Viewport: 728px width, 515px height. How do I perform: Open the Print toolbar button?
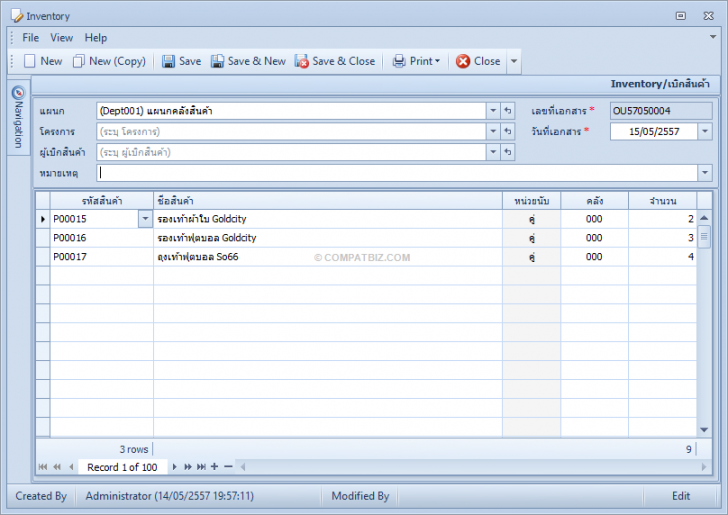[416, 61]
